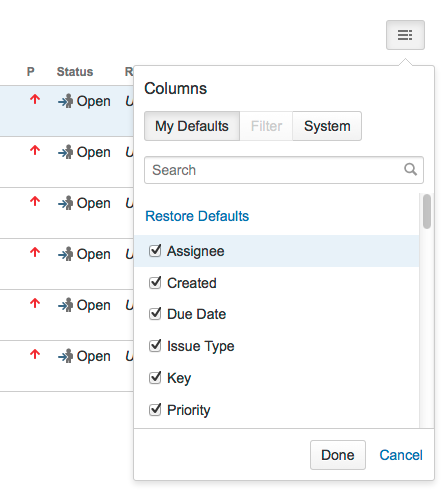Click the search magnifier icon
This screenshot has height=497, width=442.
pos(410,169)
